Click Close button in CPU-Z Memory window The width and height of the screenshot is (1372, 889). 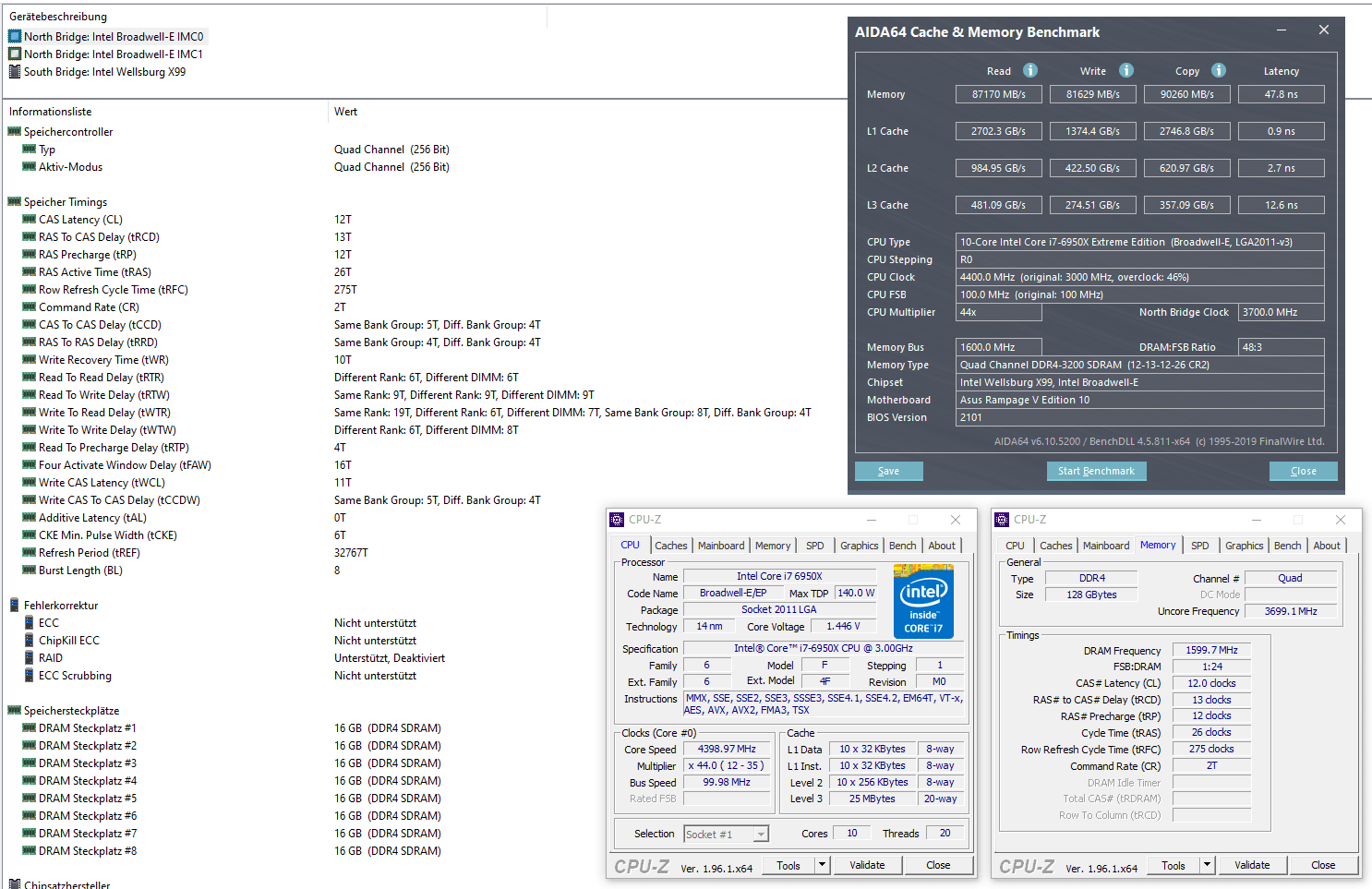point(1323,865)
